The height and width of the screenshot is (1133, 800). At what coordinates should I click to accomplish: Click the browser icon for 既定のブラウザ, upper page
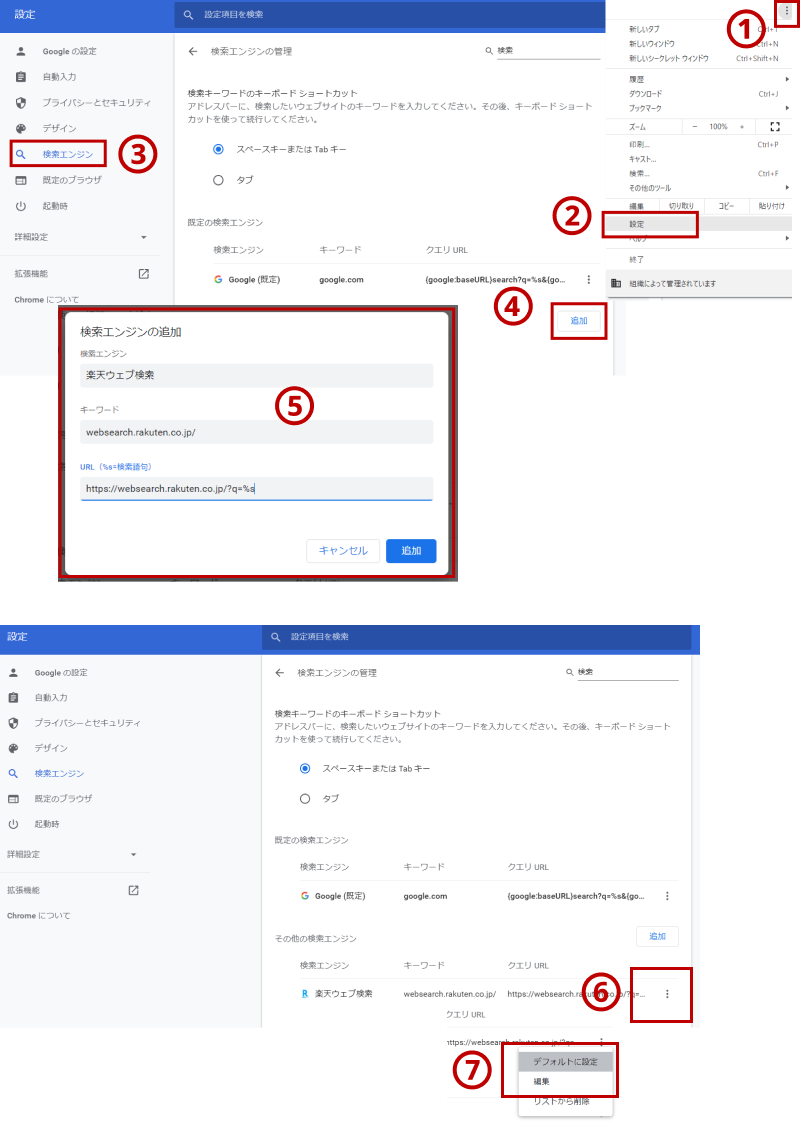pos(21,180)
